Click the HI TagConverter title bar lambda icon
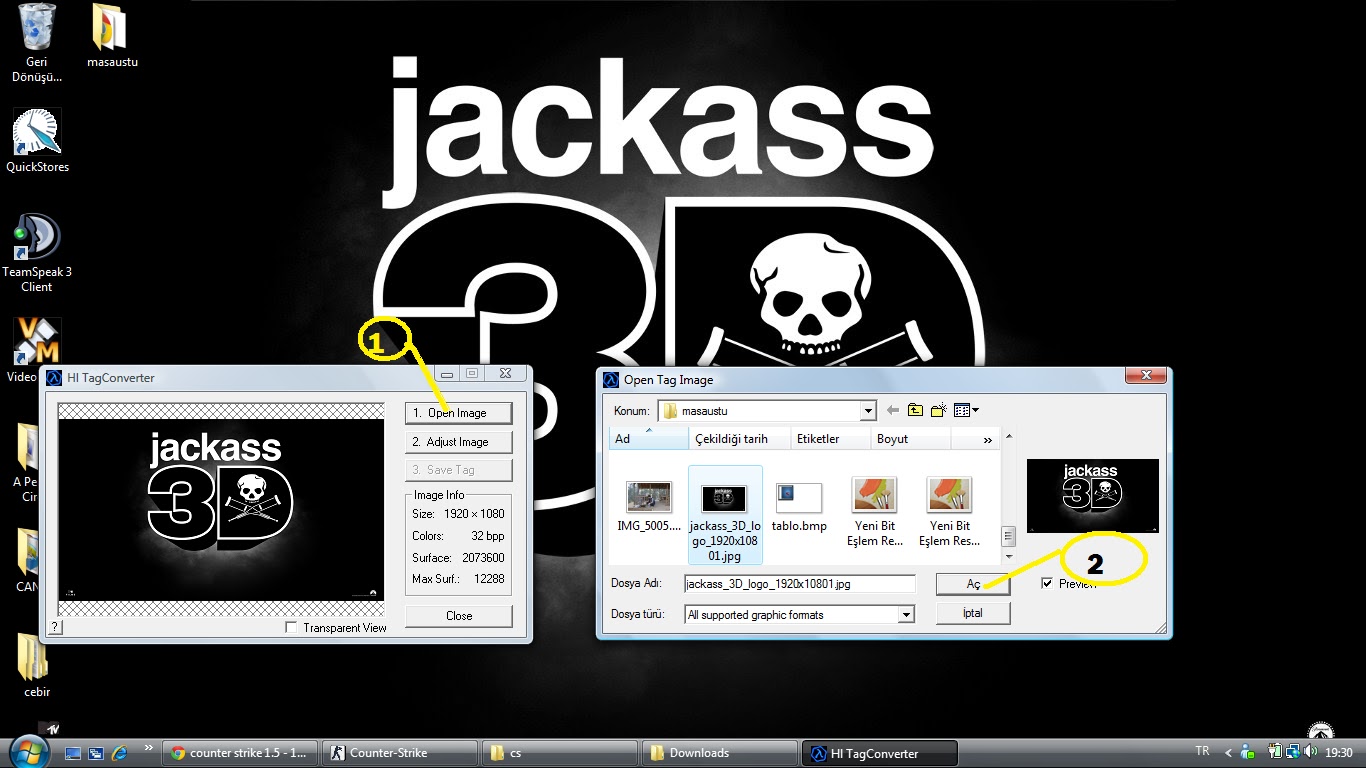1366x768 pixels. pyautogui.click(x=54, y=378)
